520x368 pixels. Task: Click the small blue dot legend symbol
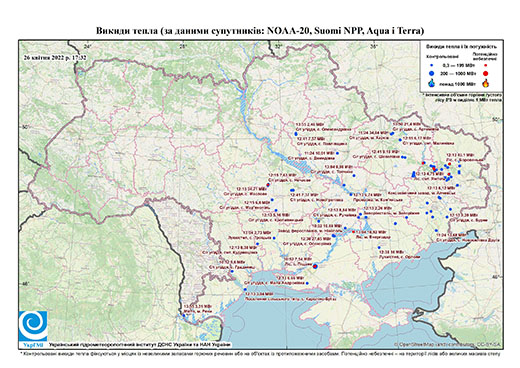pyautogui.click(x=432, y=65)
